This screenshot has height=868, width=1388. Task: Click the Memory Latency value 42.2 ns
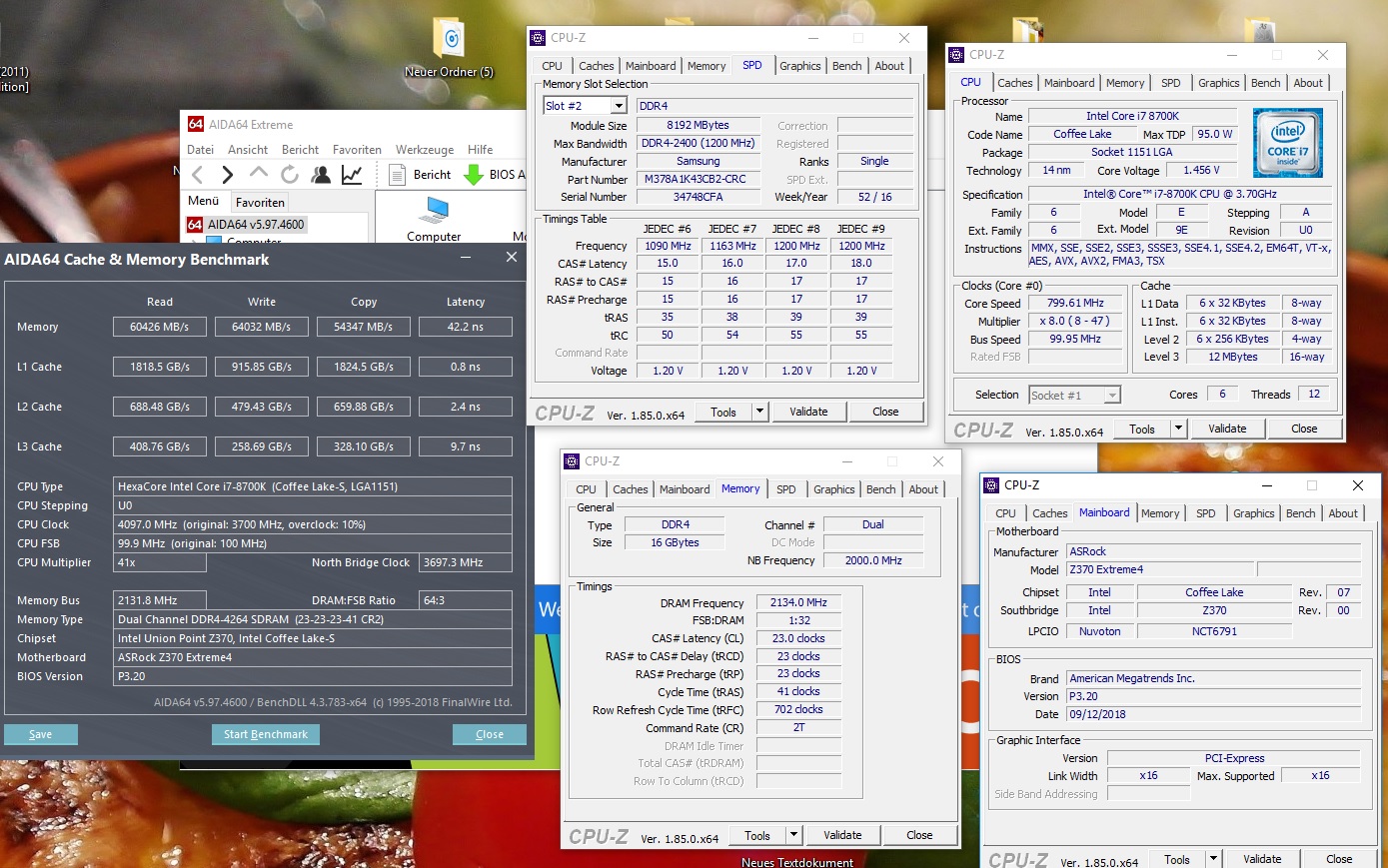(466, 327)
